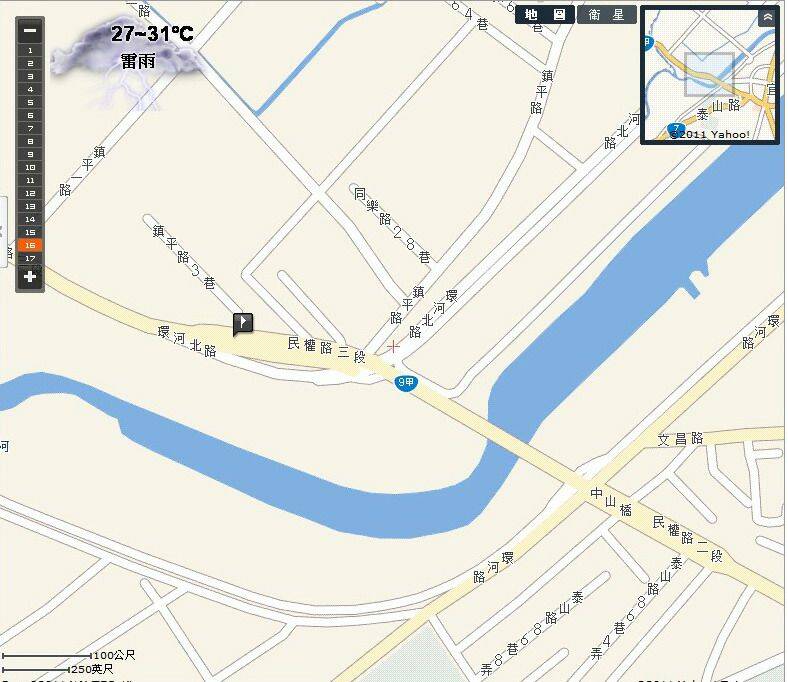Click the route 7 shield in mini map
This screenshot has height=682, width=788.
point(676,129)
